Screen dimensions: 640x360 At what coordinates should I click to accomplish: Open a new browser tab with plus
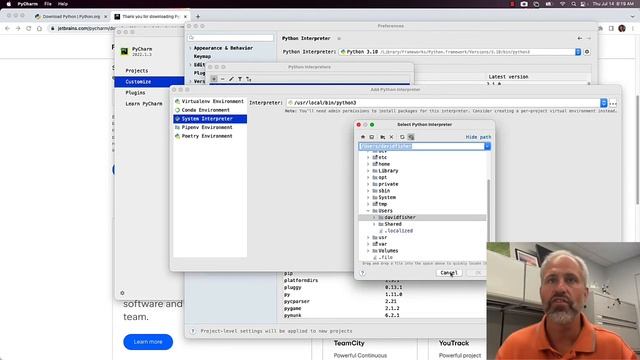pos(198,16)
